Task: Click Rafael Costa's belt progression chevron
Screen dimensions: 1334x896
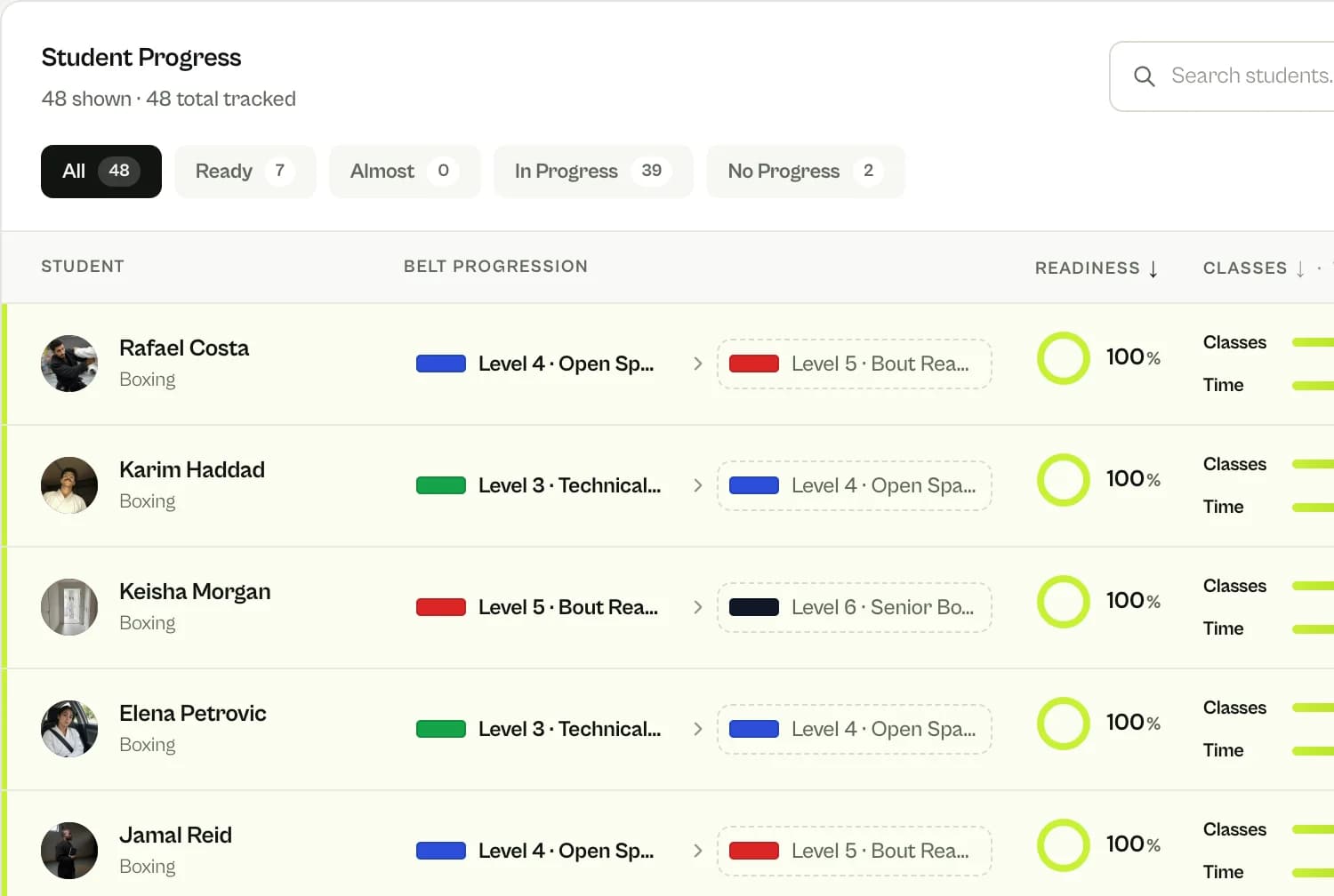Action: click(x=697, y=364)
